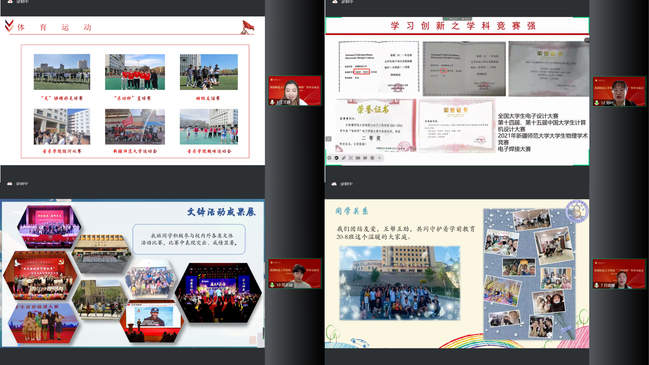This screenshot has width=649, height=365.
Task: Select the pen annotation tool in slide toolbar
Action: pos(344,158)
